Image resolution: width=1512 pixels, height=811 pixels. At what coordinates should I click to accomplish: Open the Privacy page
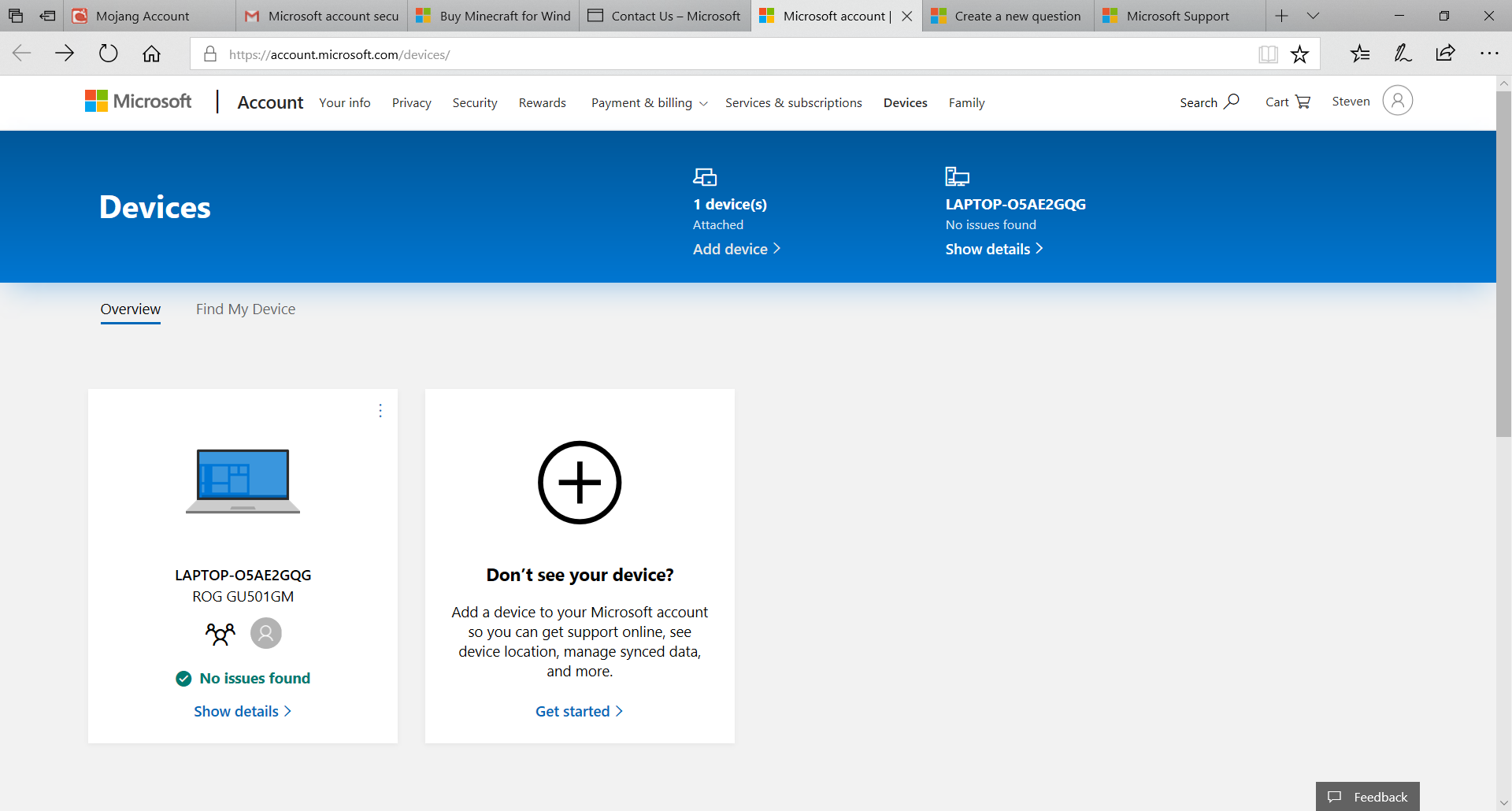412,102
